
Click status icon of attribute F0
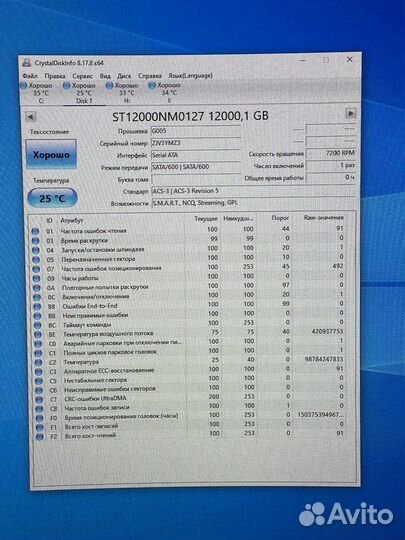click(40, 418)
